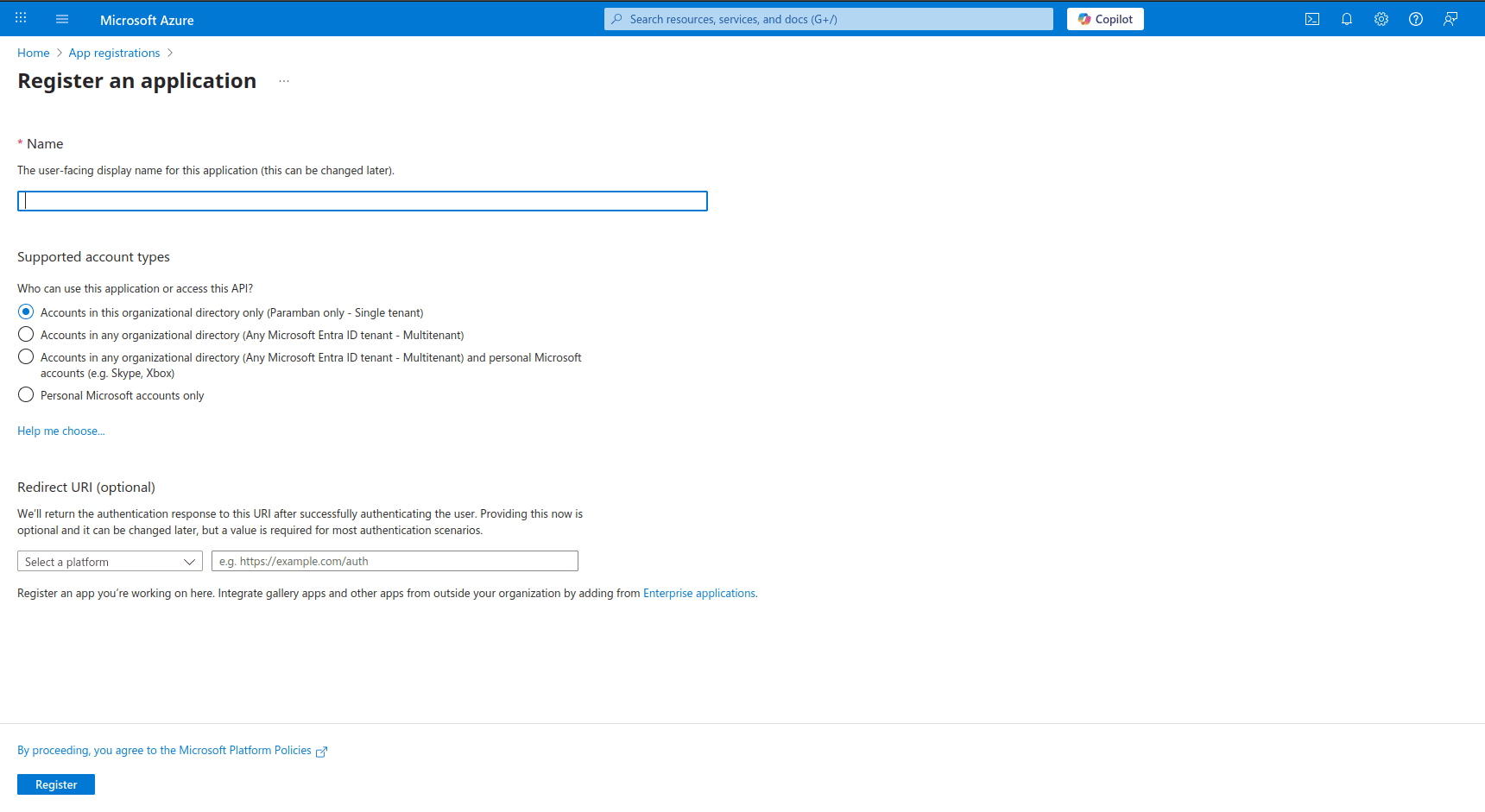Open the portal navigation menu
1485x812 pixels.
61,18
